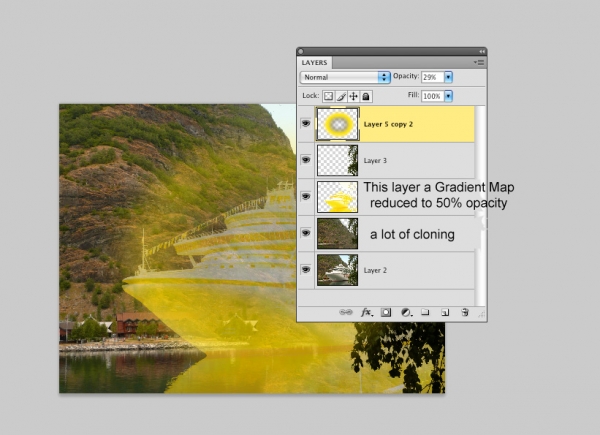The height and width of the screenshot is (435, 600).
Task: Create a new layer
Action: tap(445, 313)
